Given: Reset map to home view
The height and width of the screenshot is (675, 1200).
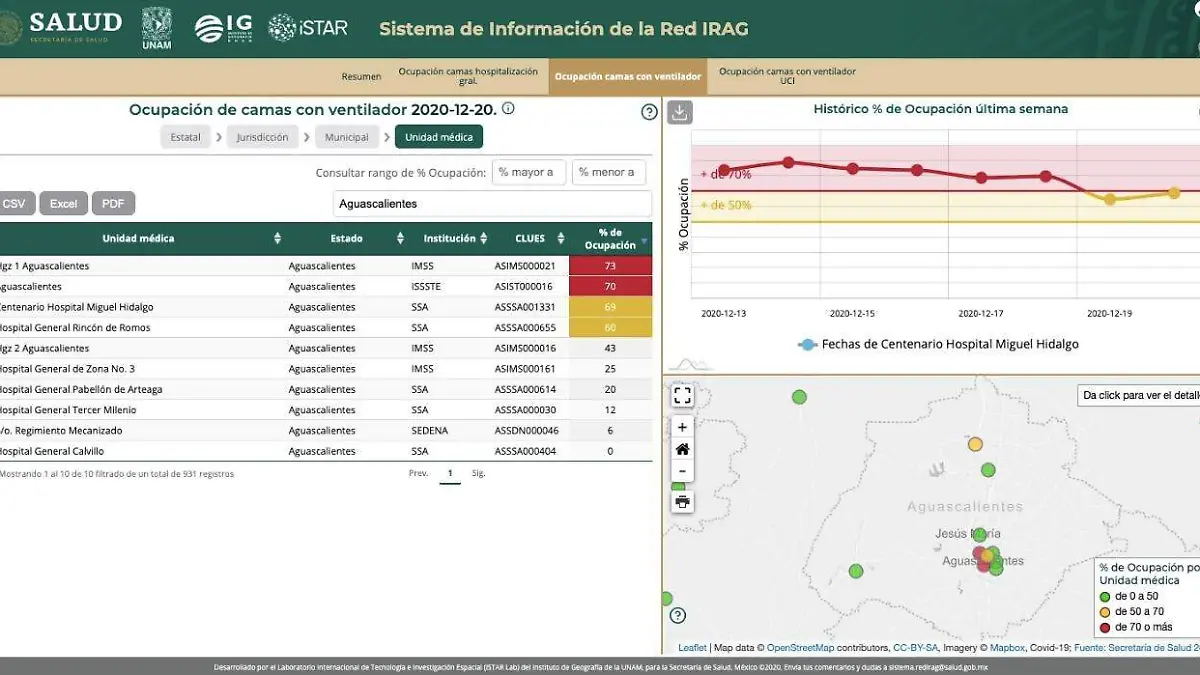Looking at the screenshot, I should point(682,450).
